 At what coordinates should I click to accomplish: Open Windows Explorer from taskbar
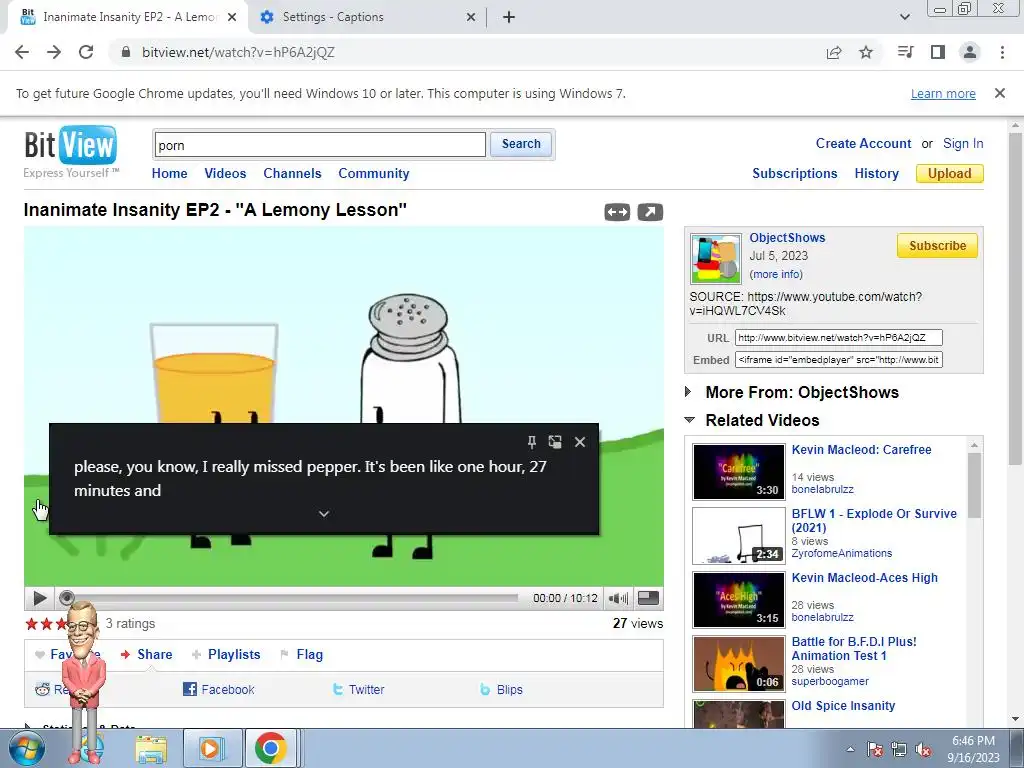pos(151,749)
